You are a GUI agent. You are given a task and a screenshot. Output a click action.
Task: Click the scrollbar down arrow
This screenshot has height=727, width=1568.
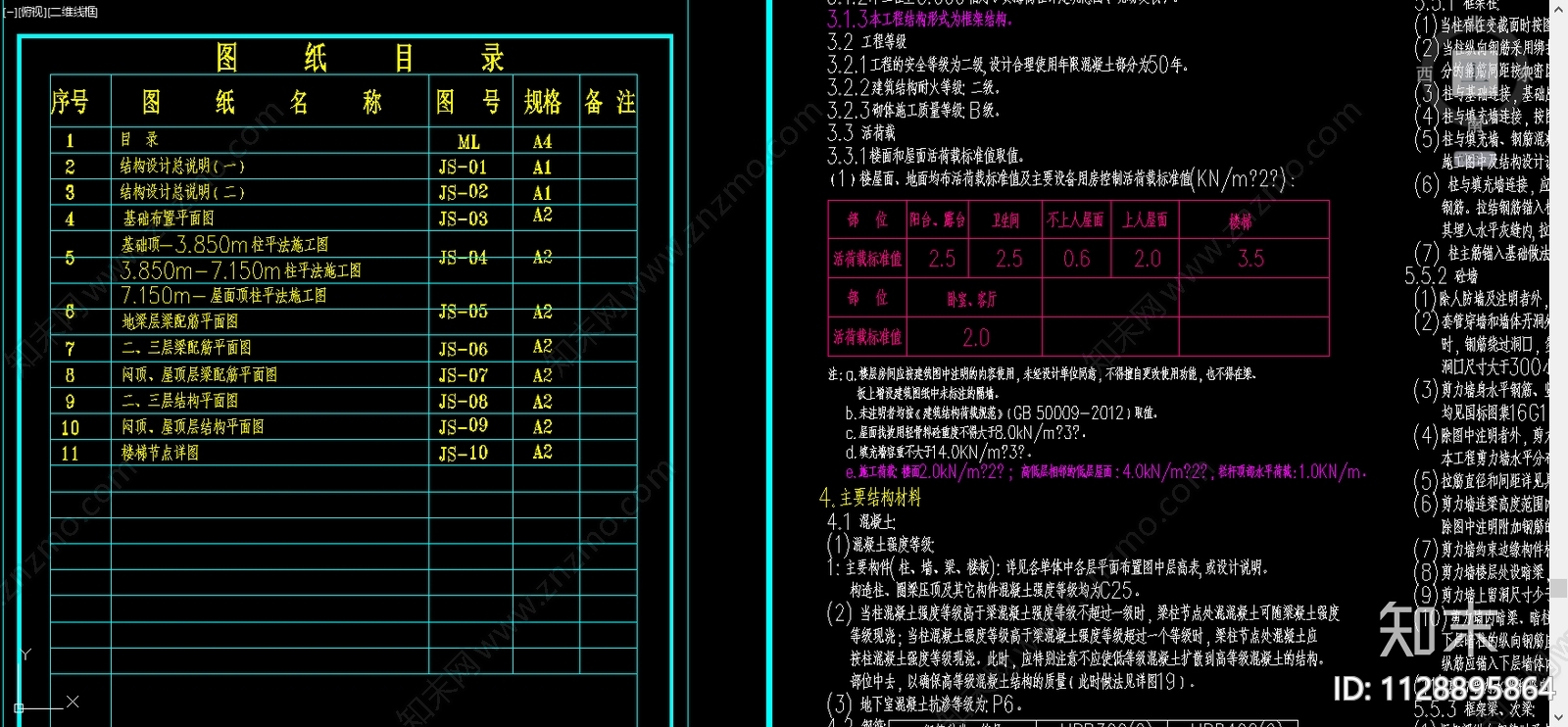point(1558,717)
